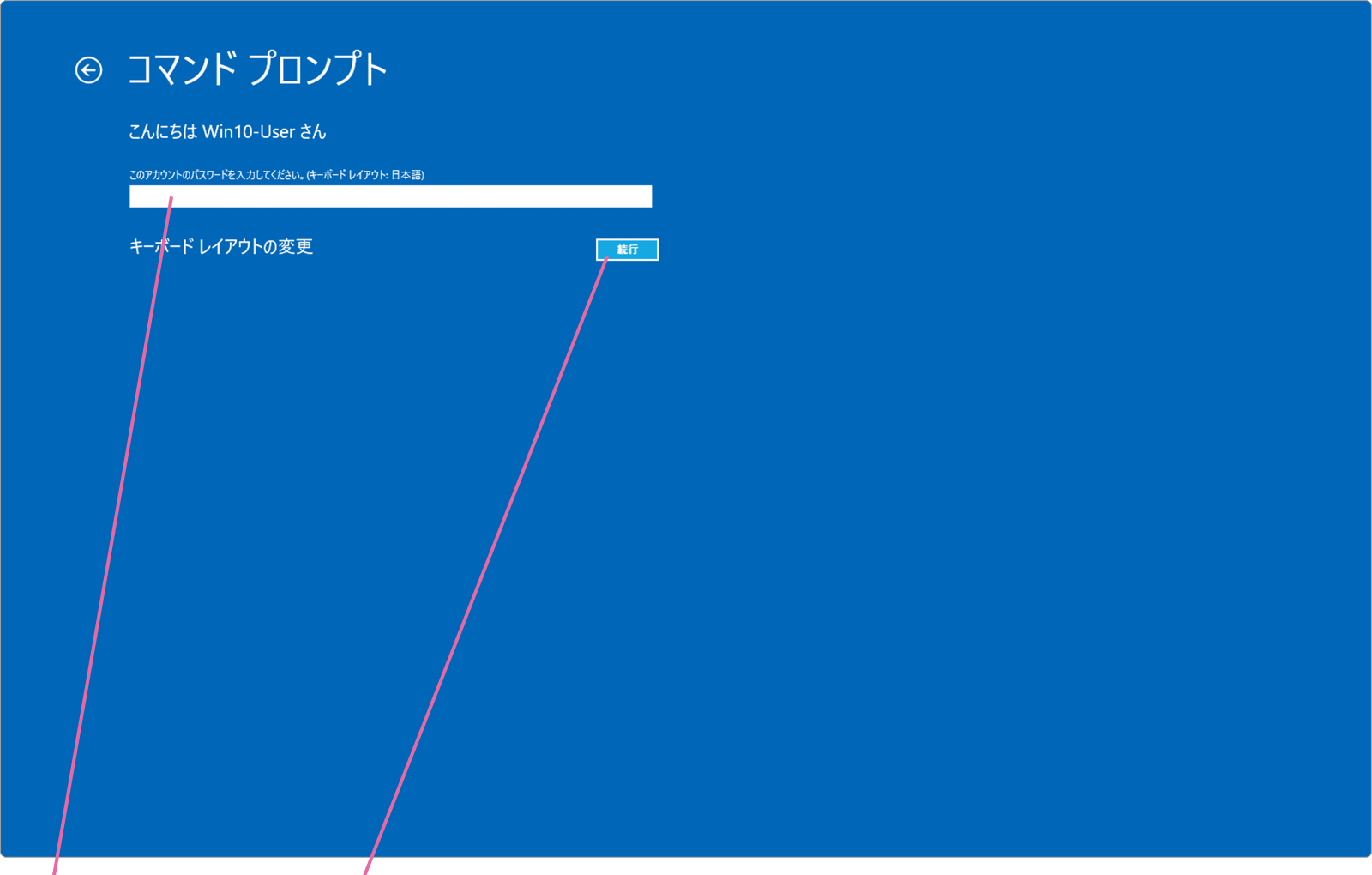Screen dimensions: 1372x875
Task: Open キーボード レイアウトの変更 link
Action: 220,247
